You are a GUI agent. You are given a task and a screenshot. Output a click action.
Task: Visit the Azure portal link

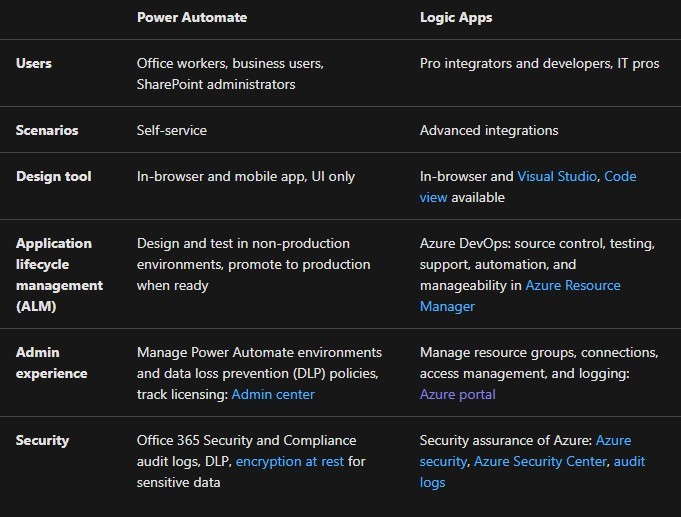[x=458, y=394]
